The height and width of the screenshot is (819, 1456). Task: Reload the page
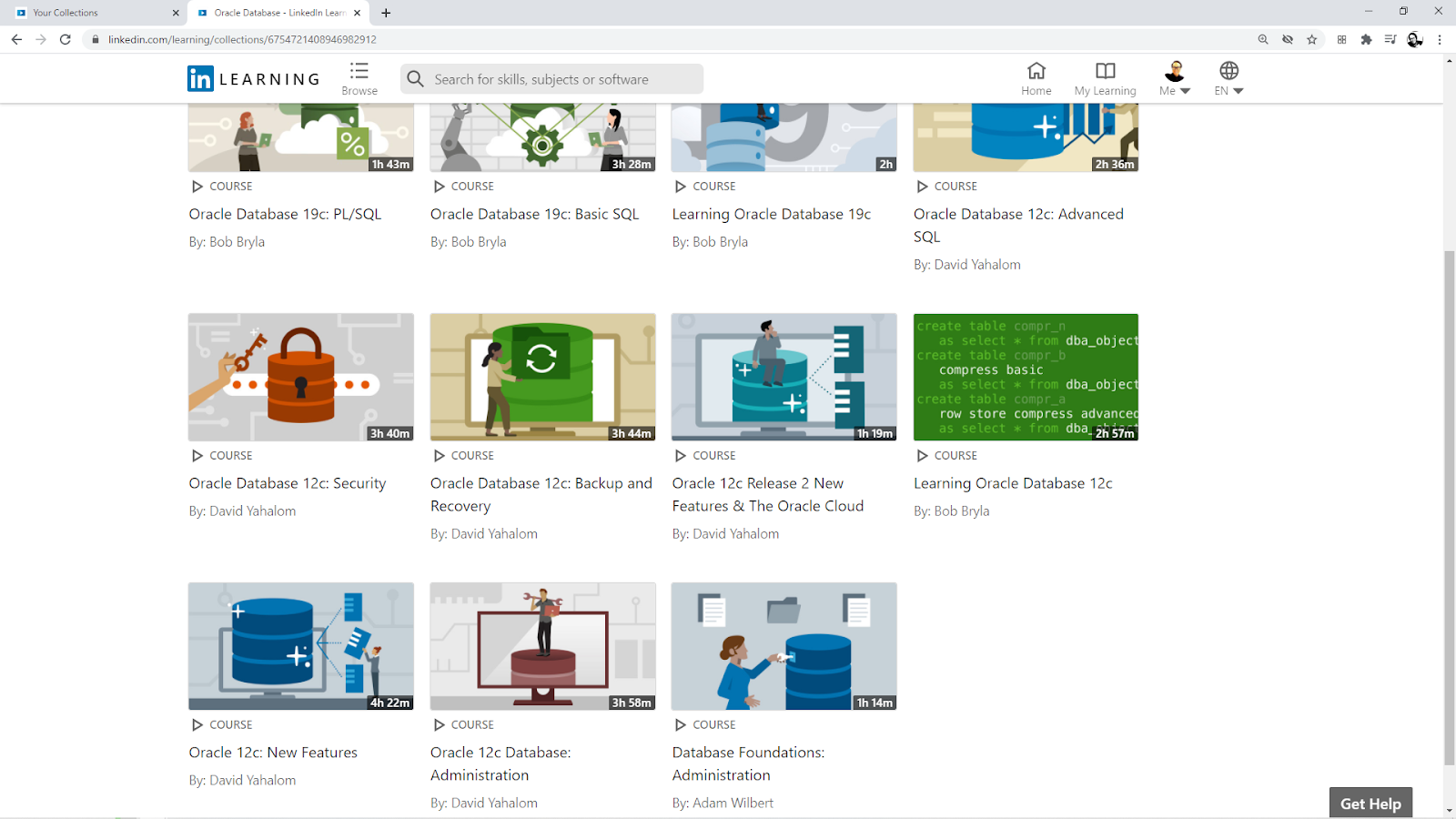[x=66, y=39]
